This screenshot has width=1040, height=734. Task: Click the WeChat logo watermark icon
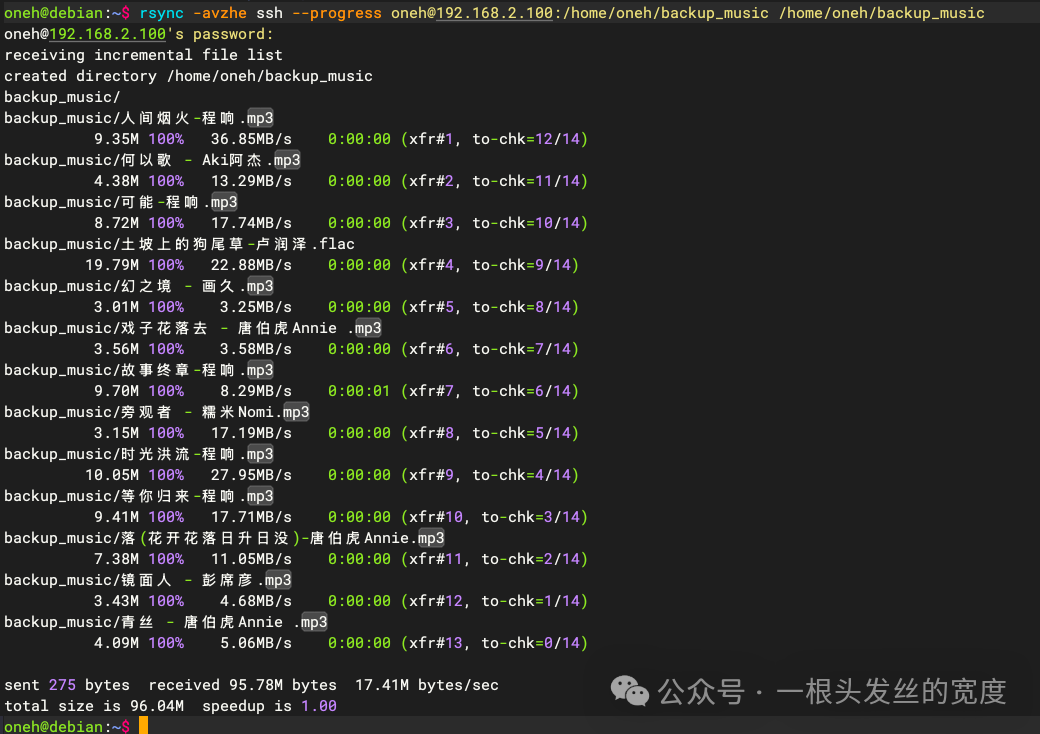point(628,690)
